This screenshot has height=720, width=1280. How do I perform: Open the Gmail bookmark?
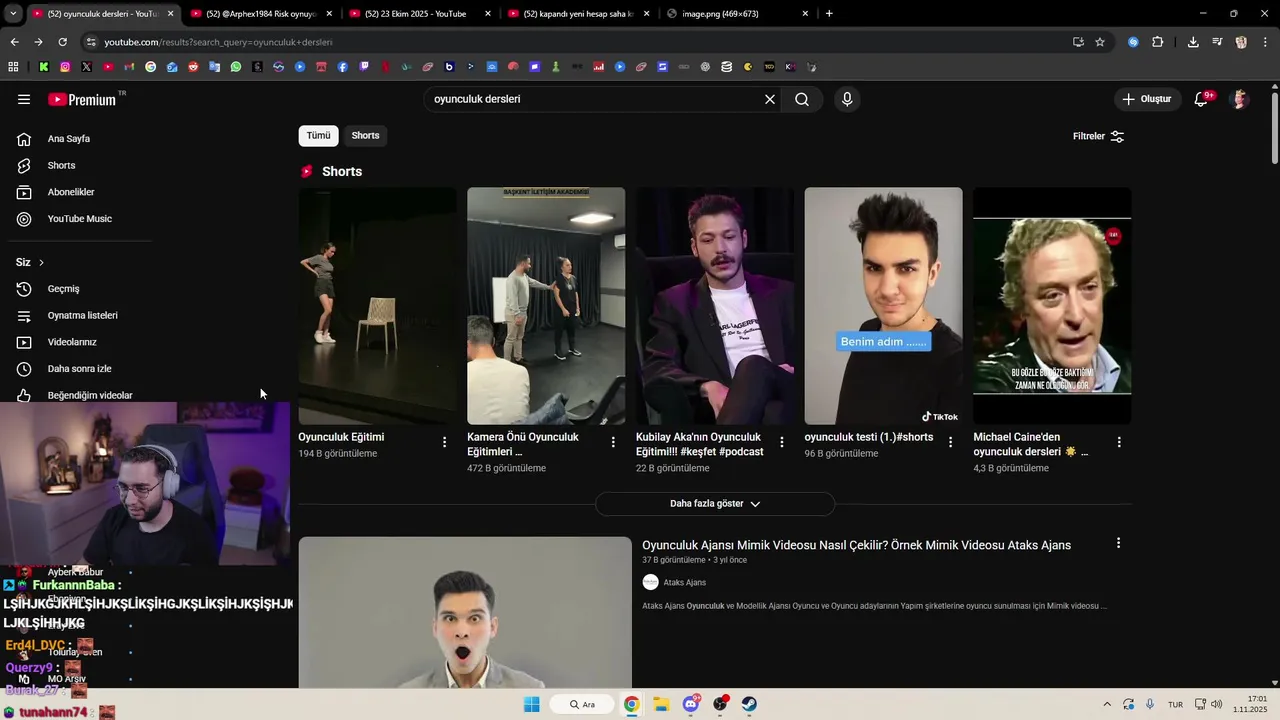129,67
